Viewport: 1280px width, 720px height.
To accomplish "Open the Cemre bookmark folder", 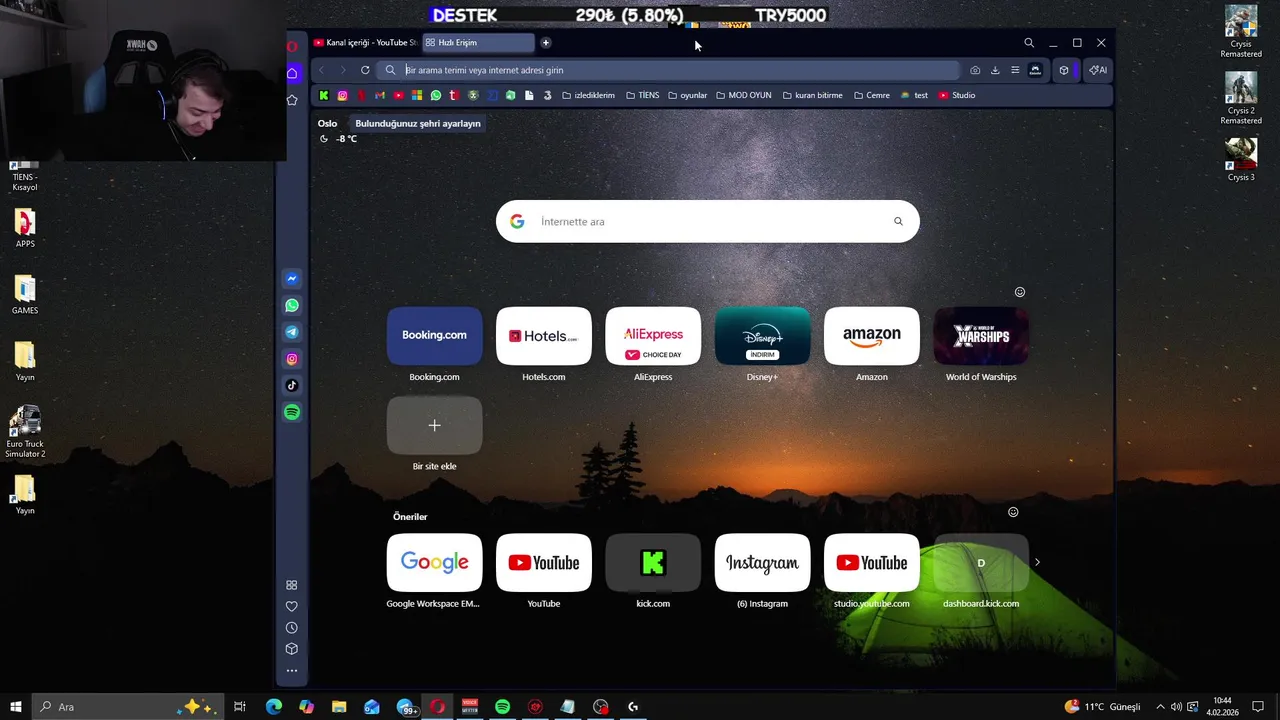I will [x=872, y=95].
